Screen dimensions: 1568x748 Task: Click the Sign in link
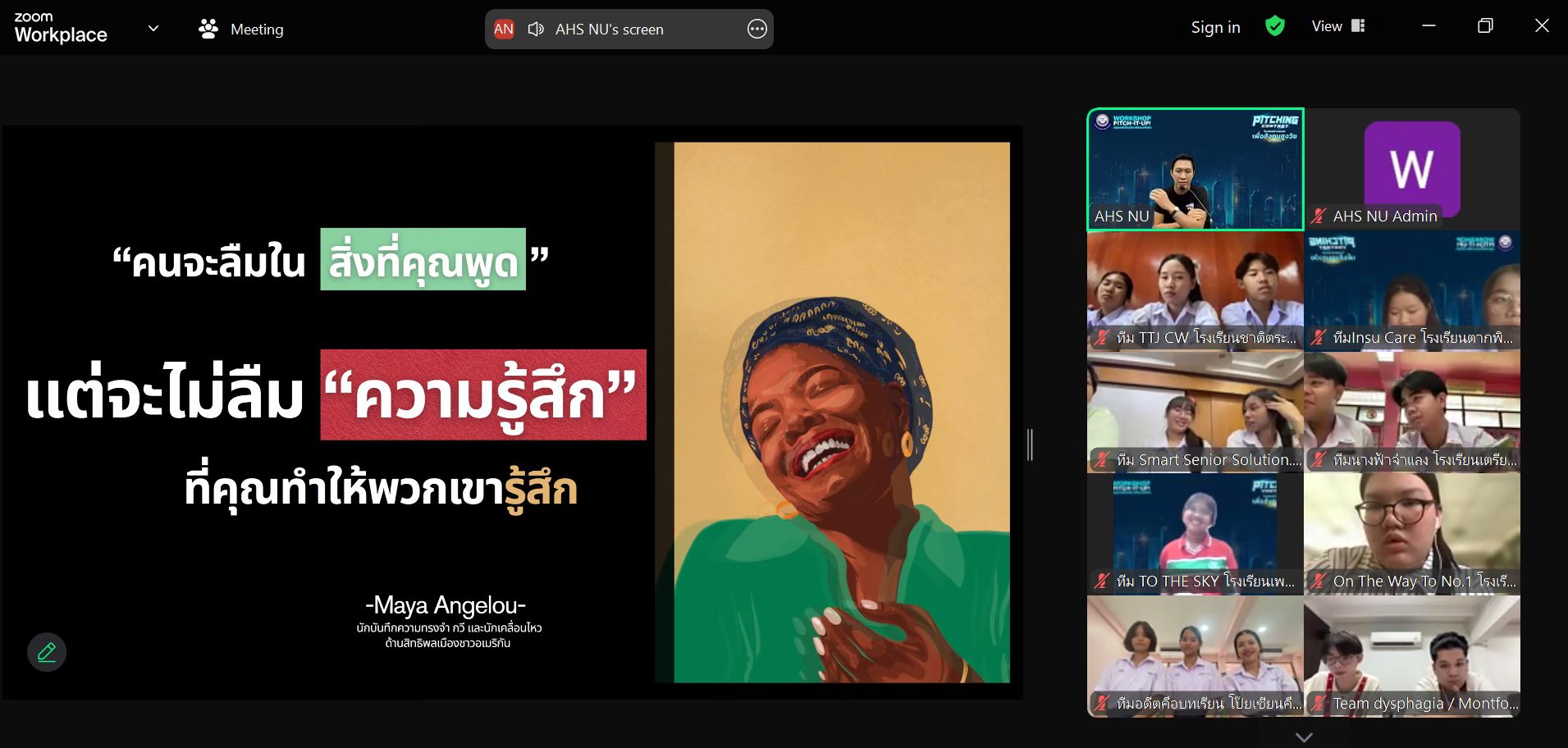(1215, 27)
